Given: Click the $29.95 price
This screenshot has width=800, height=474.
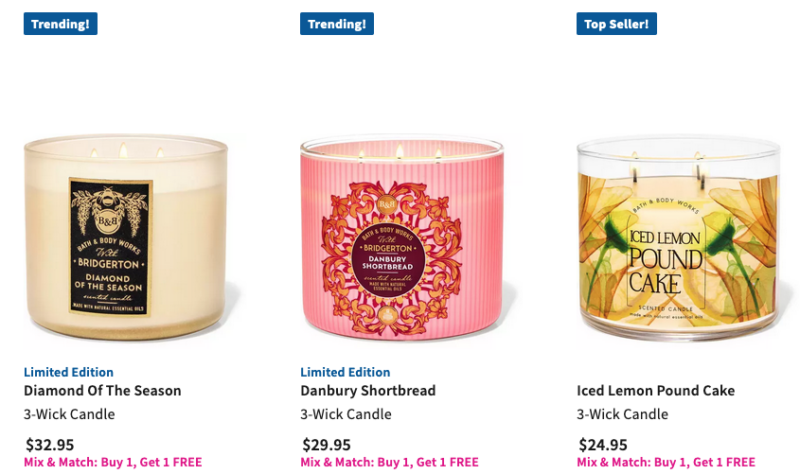Looking at the screenshot, I should coord(326,444).
